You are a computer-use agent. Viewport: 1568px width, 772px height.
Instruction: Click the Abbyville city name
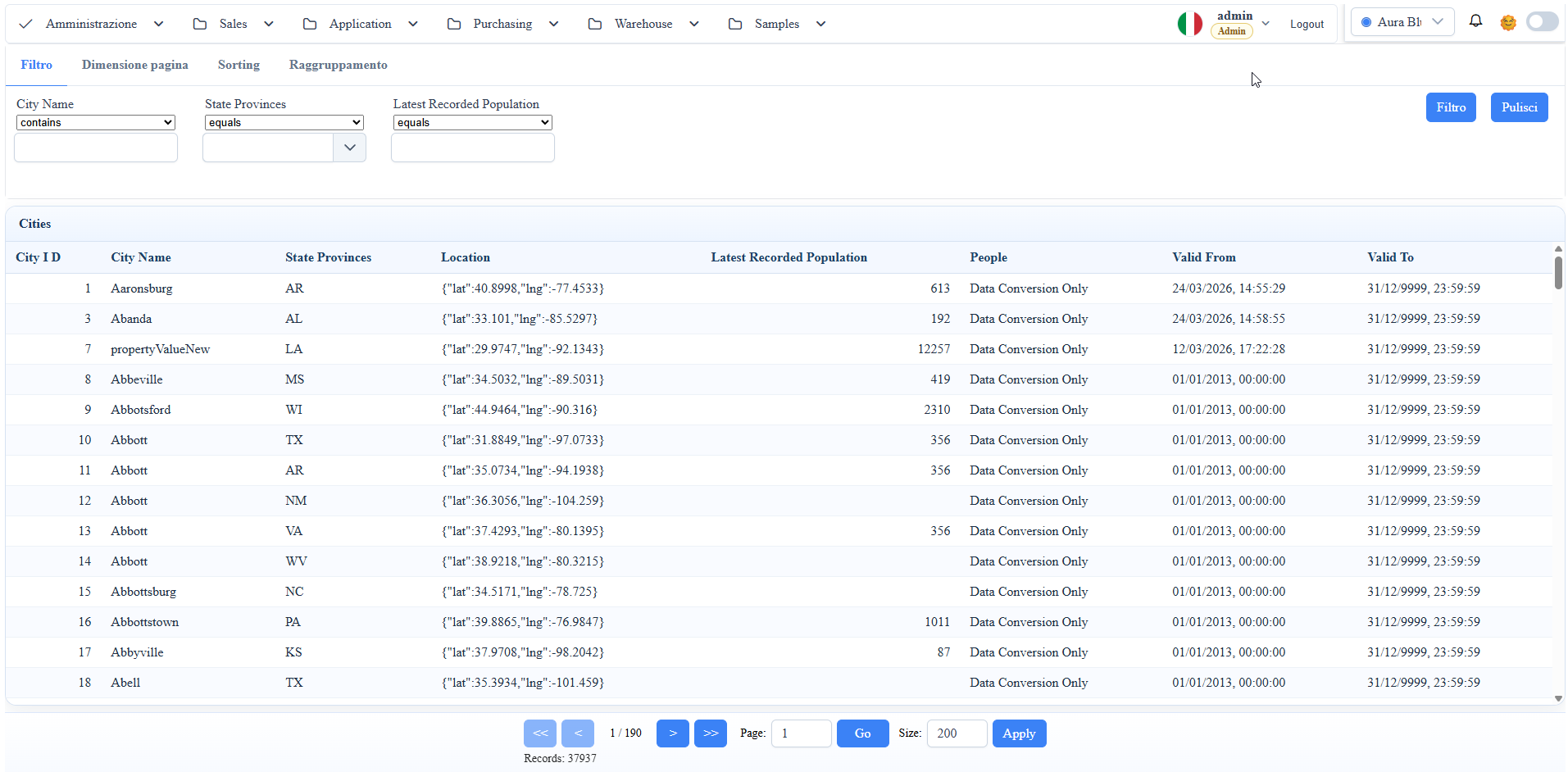tap(138, 652)
